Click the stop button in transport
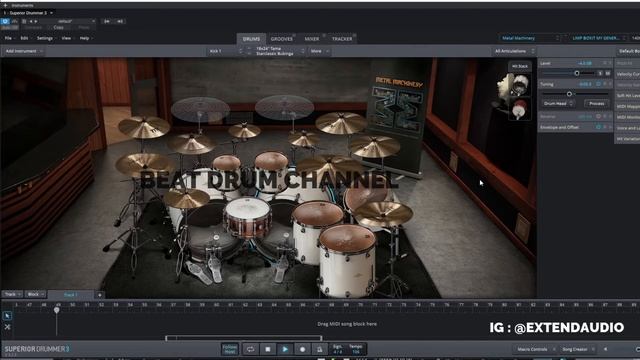Screen dimensions: 640x360 268,349
